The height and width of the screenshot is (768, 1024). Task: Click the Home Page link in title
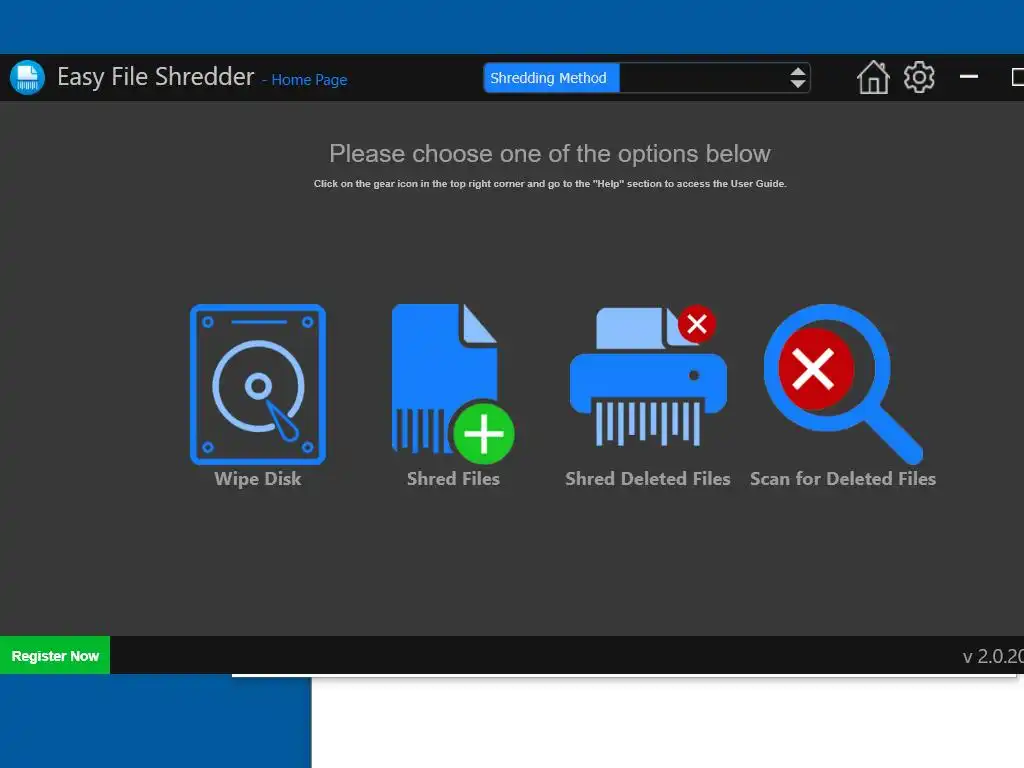pos(309,80)
